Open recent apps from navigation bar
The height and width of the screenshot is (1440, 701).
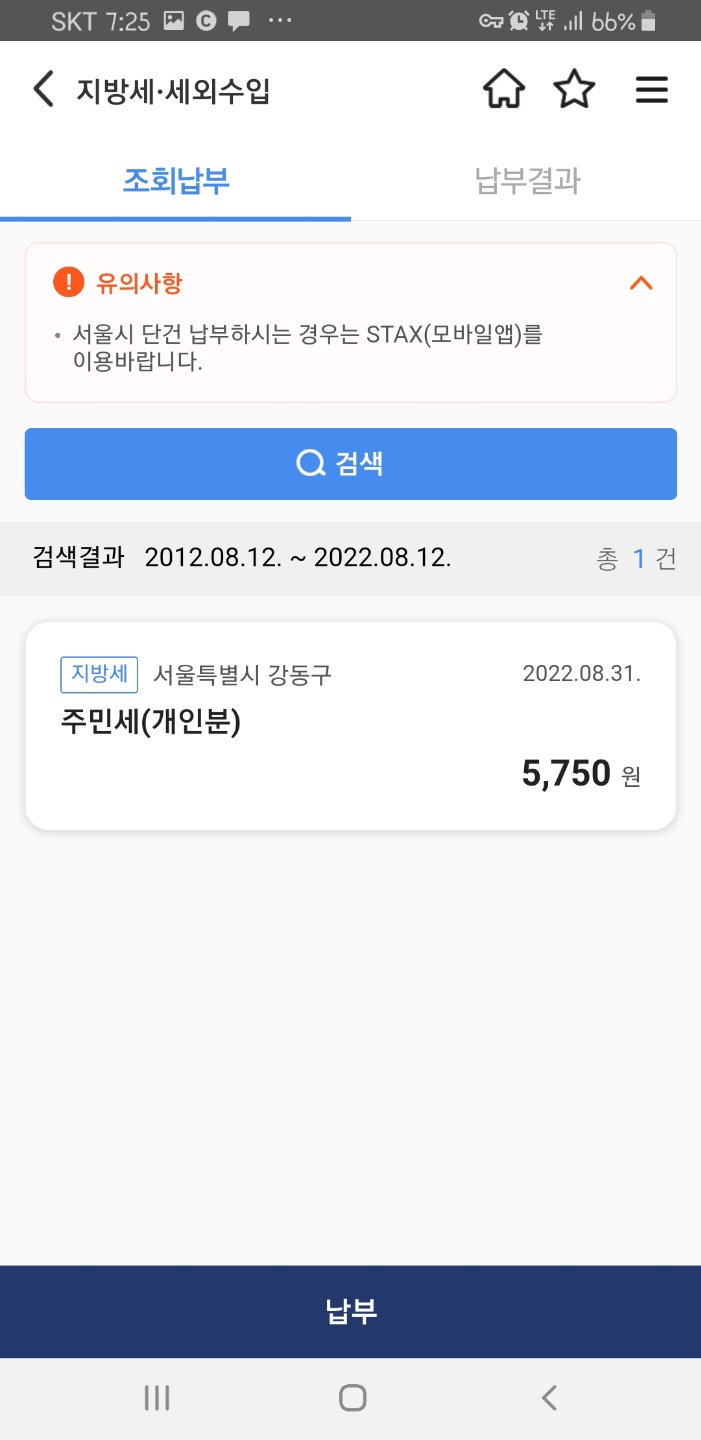pos(156,1399)
